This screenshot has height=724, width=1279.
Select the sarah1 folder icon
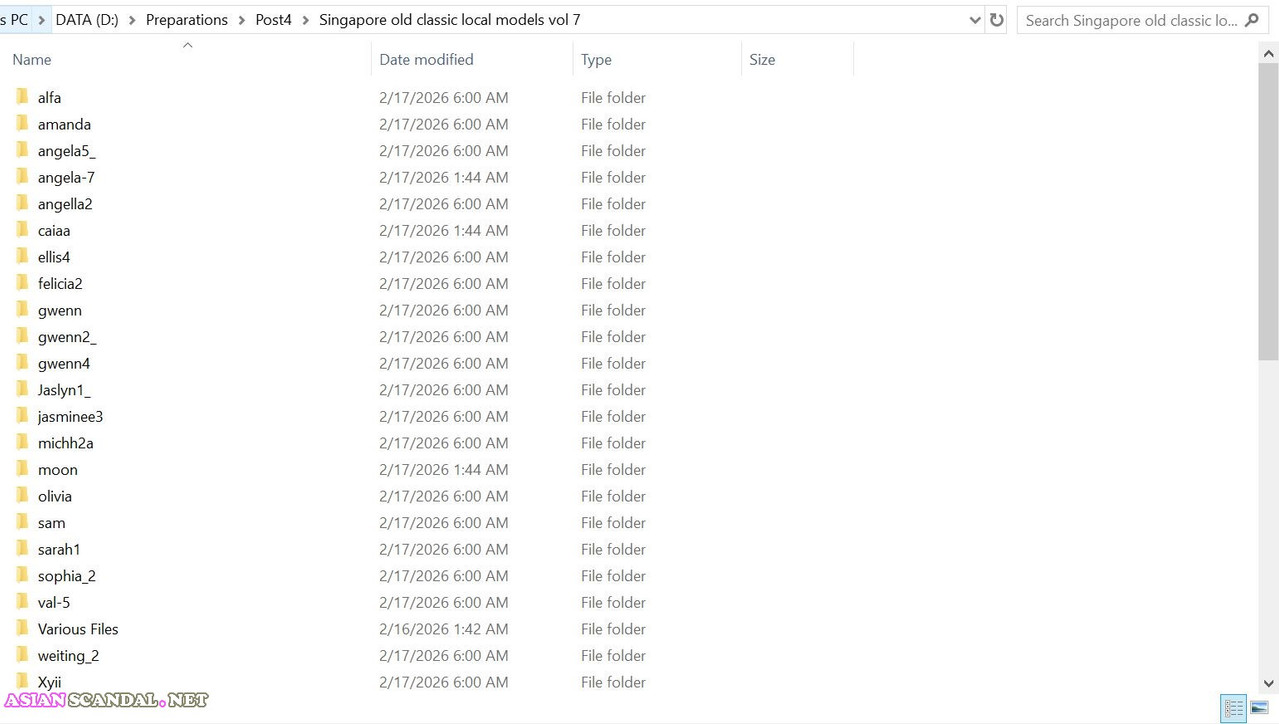coord(22,549)
